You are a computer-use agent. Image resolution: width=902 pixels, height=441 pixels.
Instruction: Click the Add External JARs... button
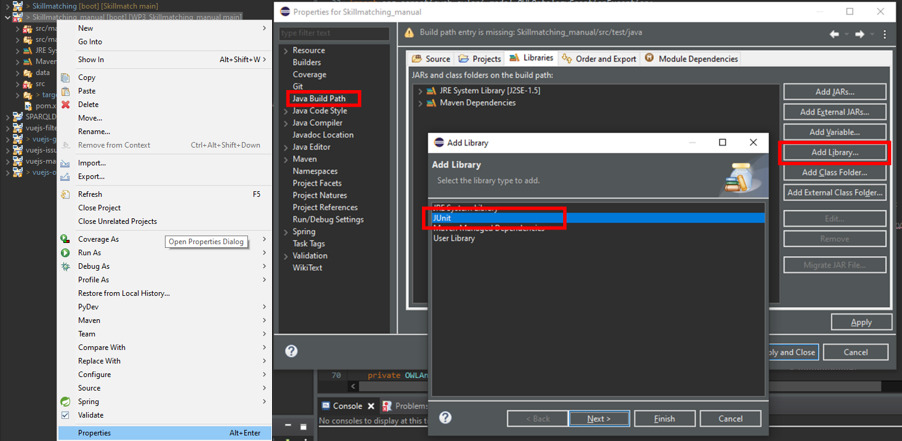[834, 112]
